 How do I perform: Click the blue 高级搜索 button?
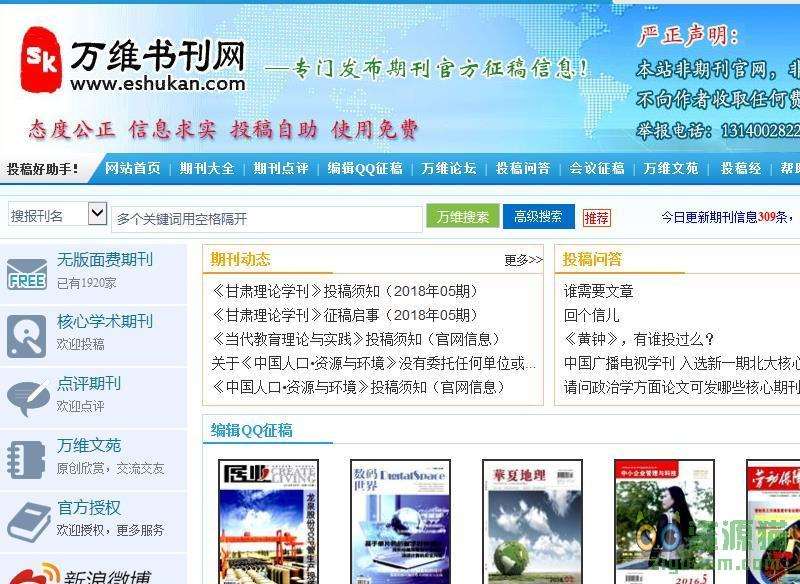click(538, 216)
